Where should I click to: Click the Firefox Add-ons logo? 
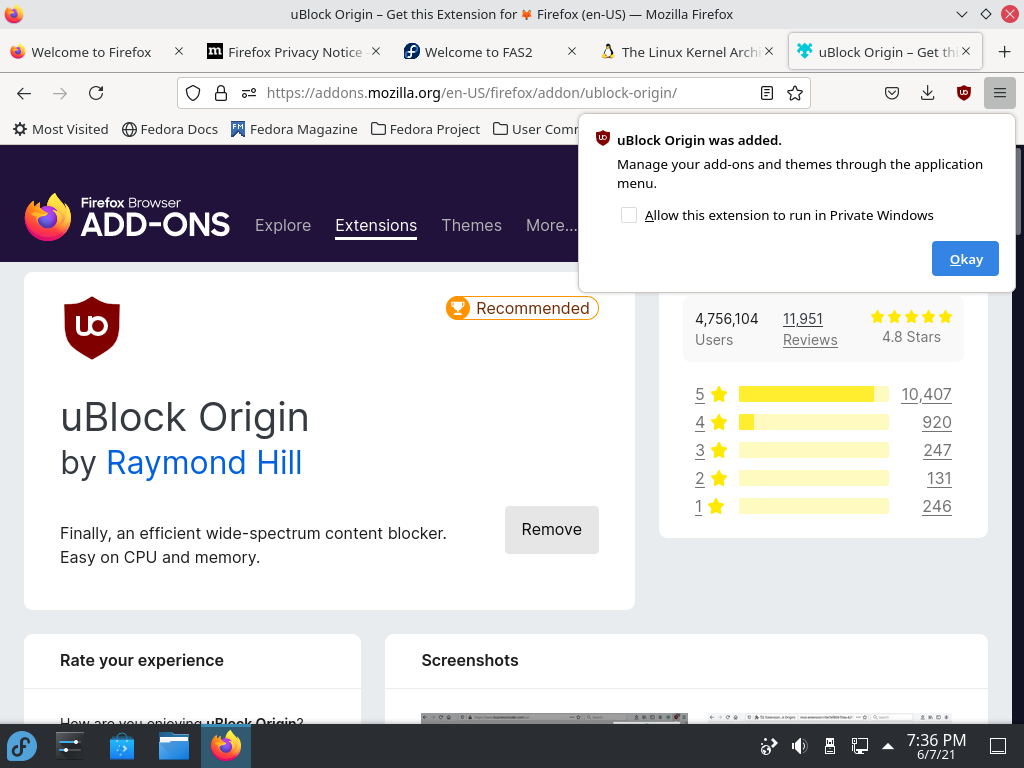[x=127, y=217]
